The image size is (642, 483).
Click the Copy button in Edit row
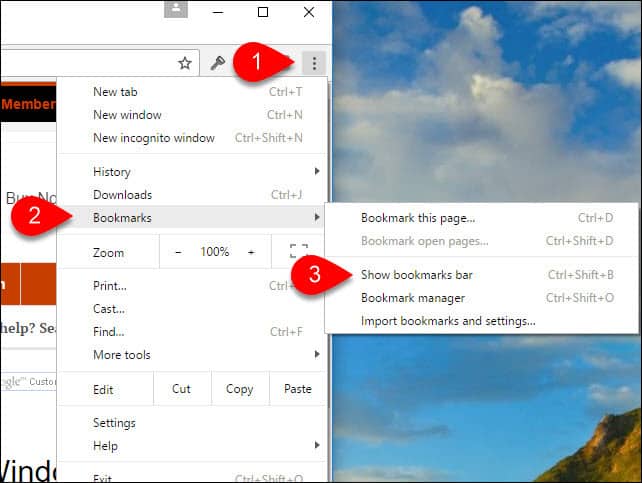click(240, 388)
